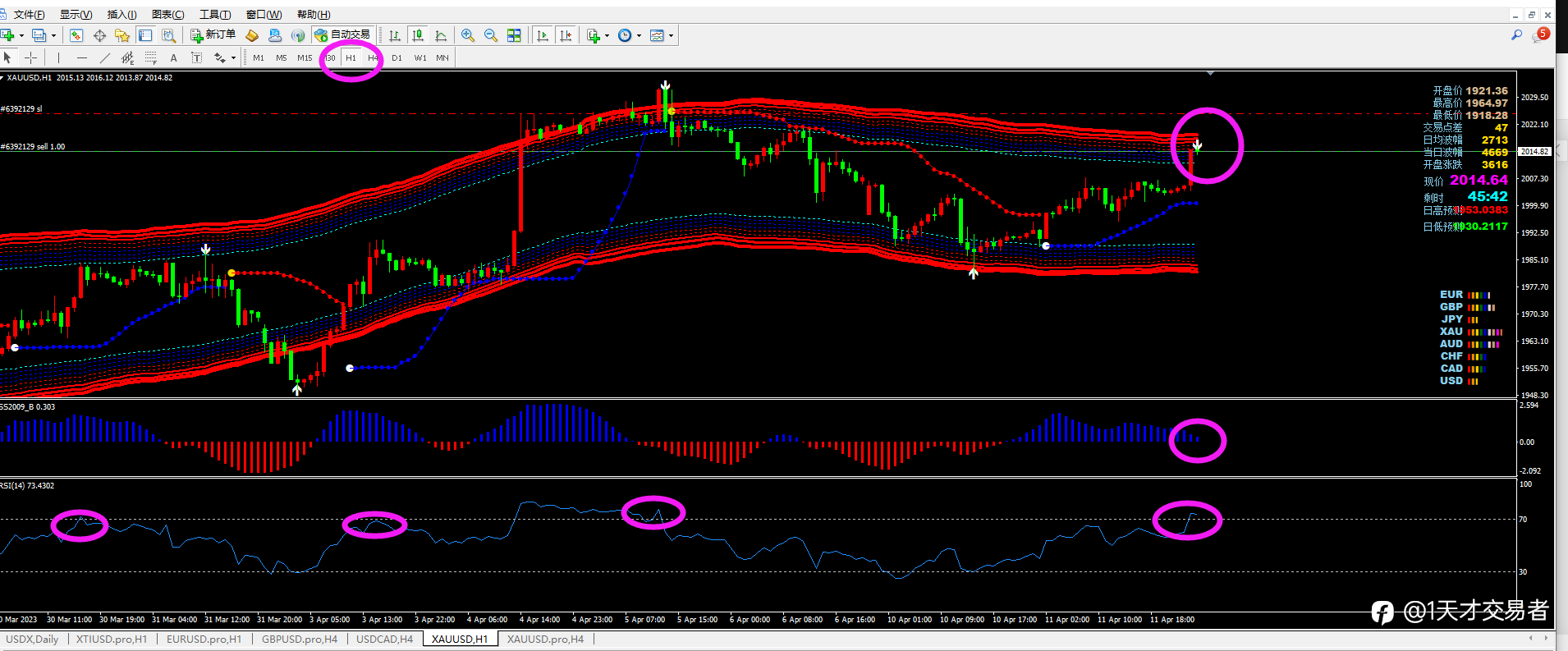Open the Navigator folder-star icon
Image resolution: width=1568 pixels, height=651 pixels.
(x=122, y=35)
